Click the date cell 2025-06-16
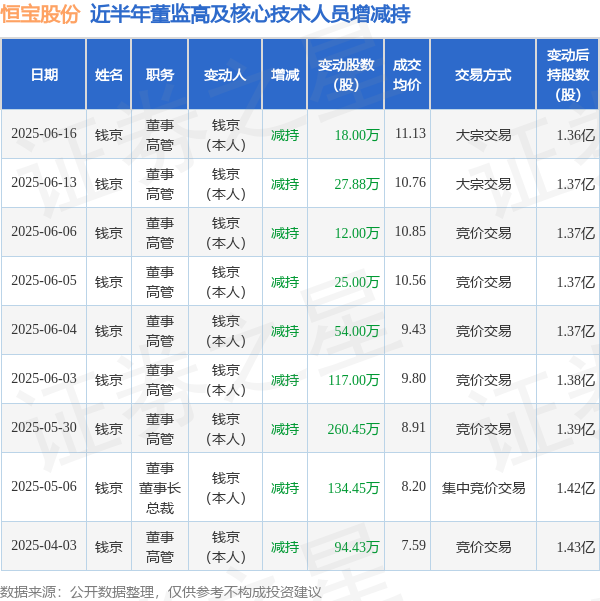This screenshot has width=600, height=601. [44, 134]
